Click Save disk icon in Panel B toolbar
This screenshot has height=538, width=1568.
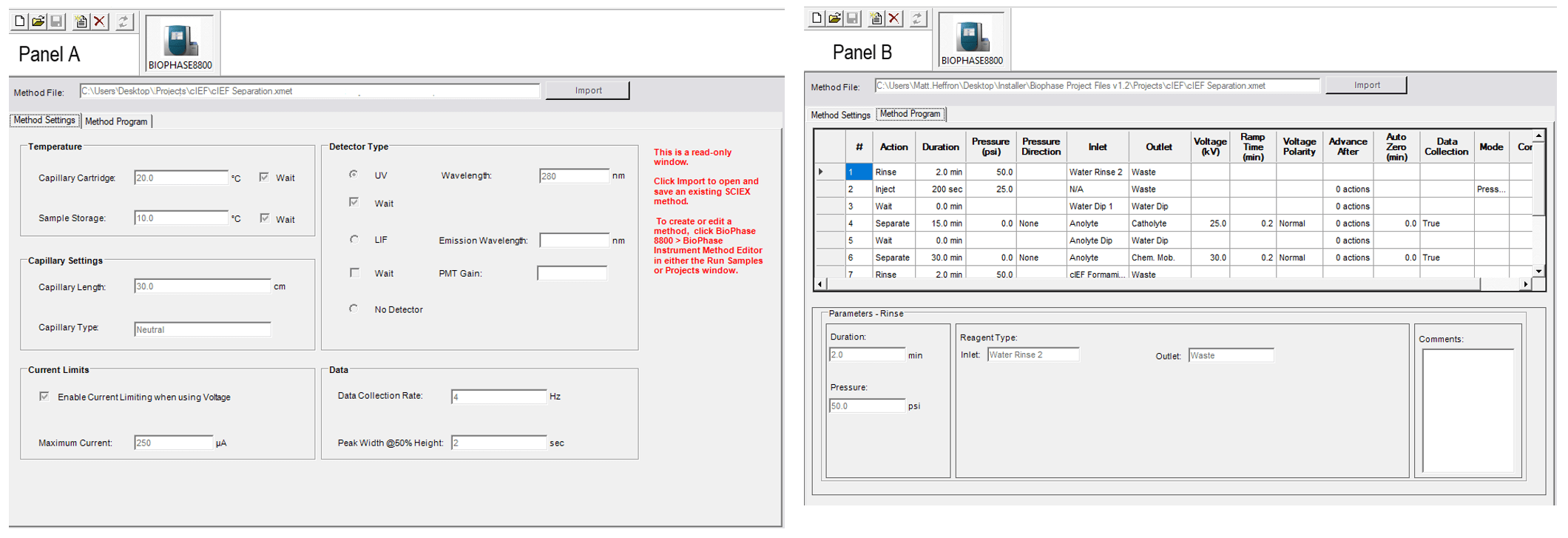click(x=852, y=18)
